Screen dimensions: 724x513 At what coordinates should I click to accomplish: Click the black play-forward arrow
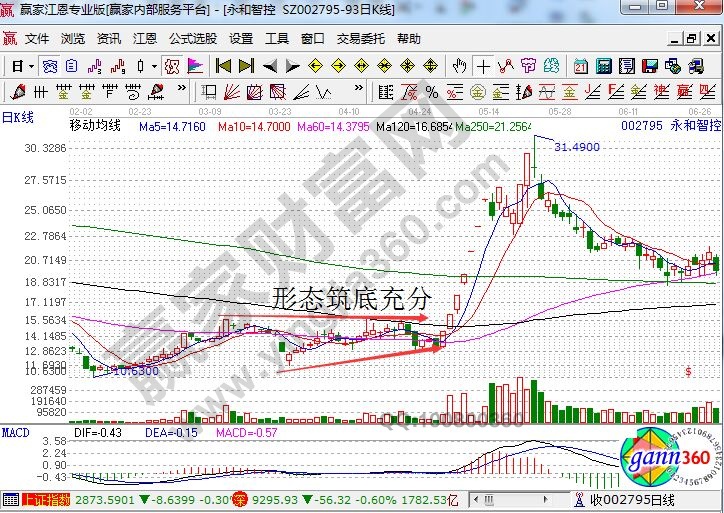294,66
